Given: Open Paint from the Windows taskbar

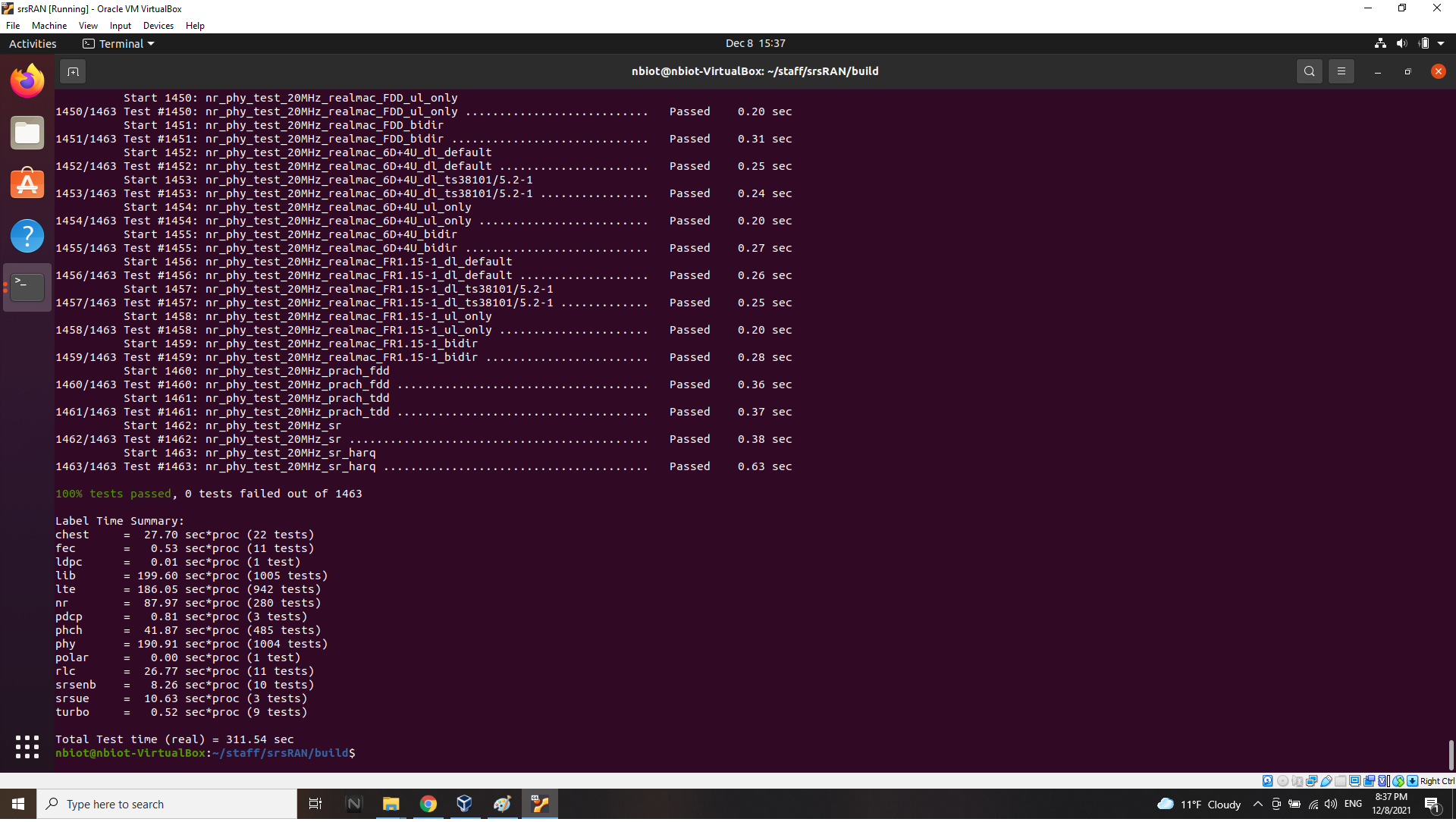Looking at the screenshot, I should pyautogui.click(x=502, y=804).
